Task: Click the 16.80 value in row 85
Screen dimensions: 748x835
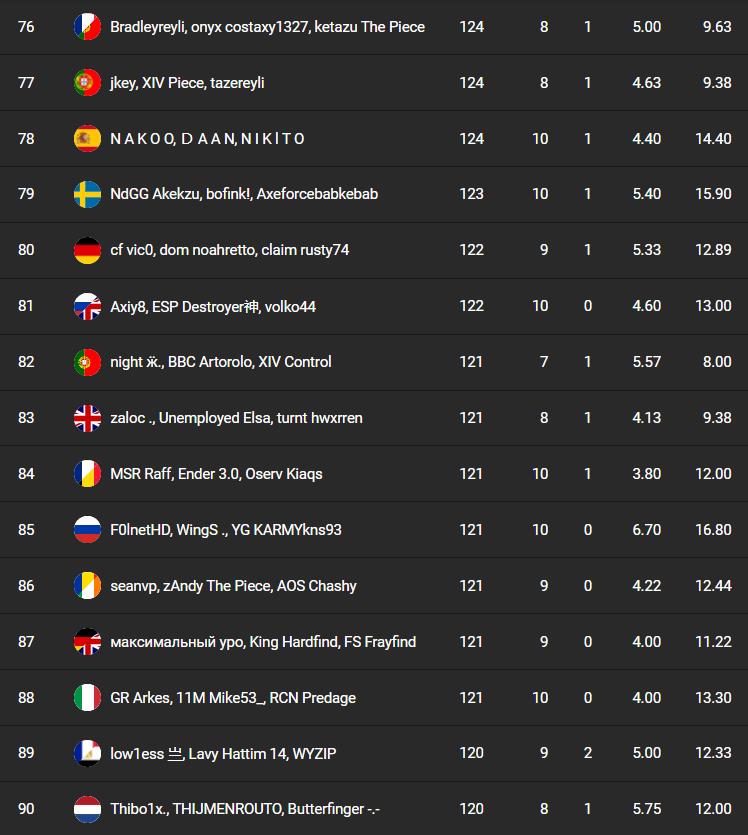Action: [x=717, y=530]
